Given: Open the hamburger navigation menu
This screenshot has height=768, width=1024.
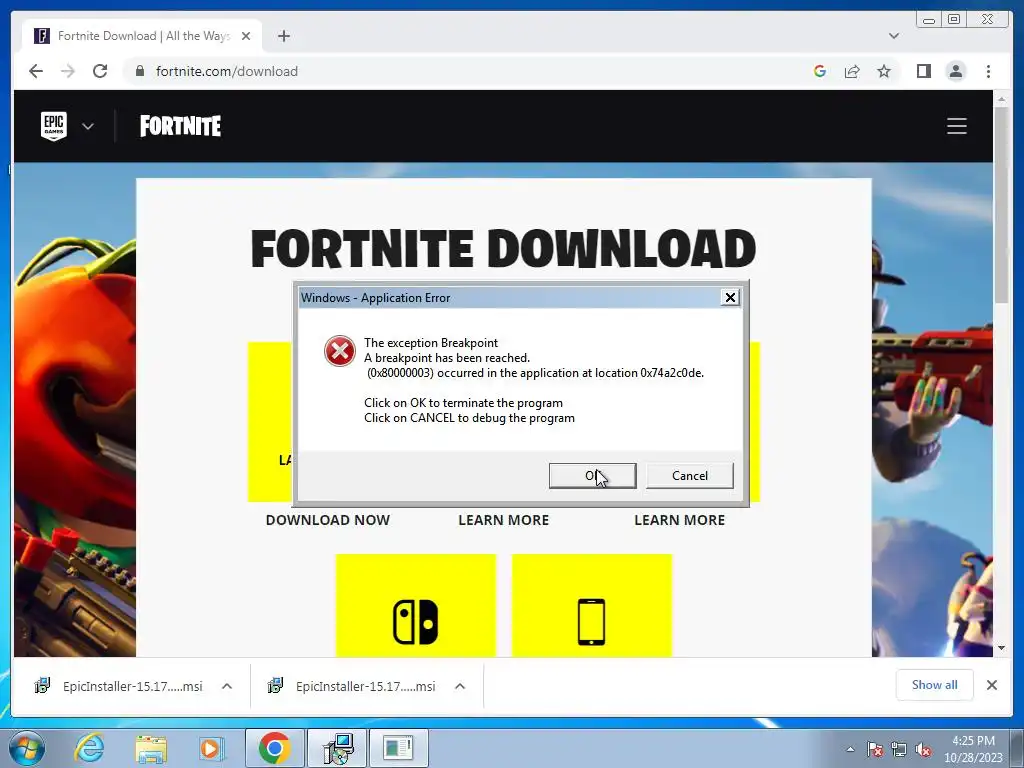Looking at the screenshot, I should pyautogui.click(x=957, y=126).
